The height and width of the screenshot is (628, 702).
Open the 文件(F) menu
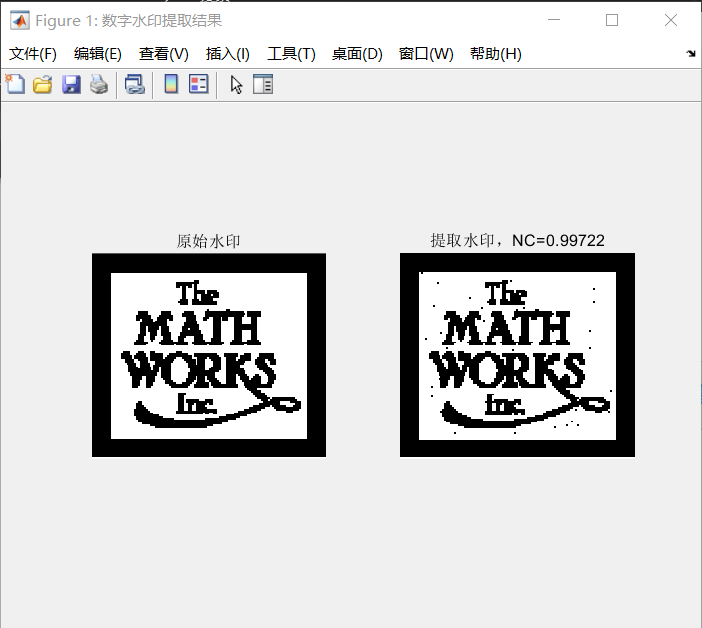[x=33, y=54]
